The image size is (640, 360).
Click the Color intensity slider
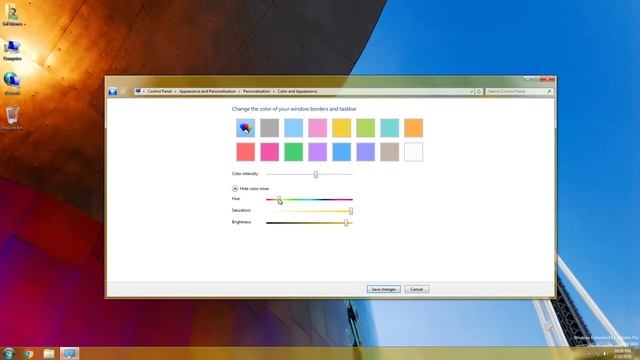pos(309,174)
